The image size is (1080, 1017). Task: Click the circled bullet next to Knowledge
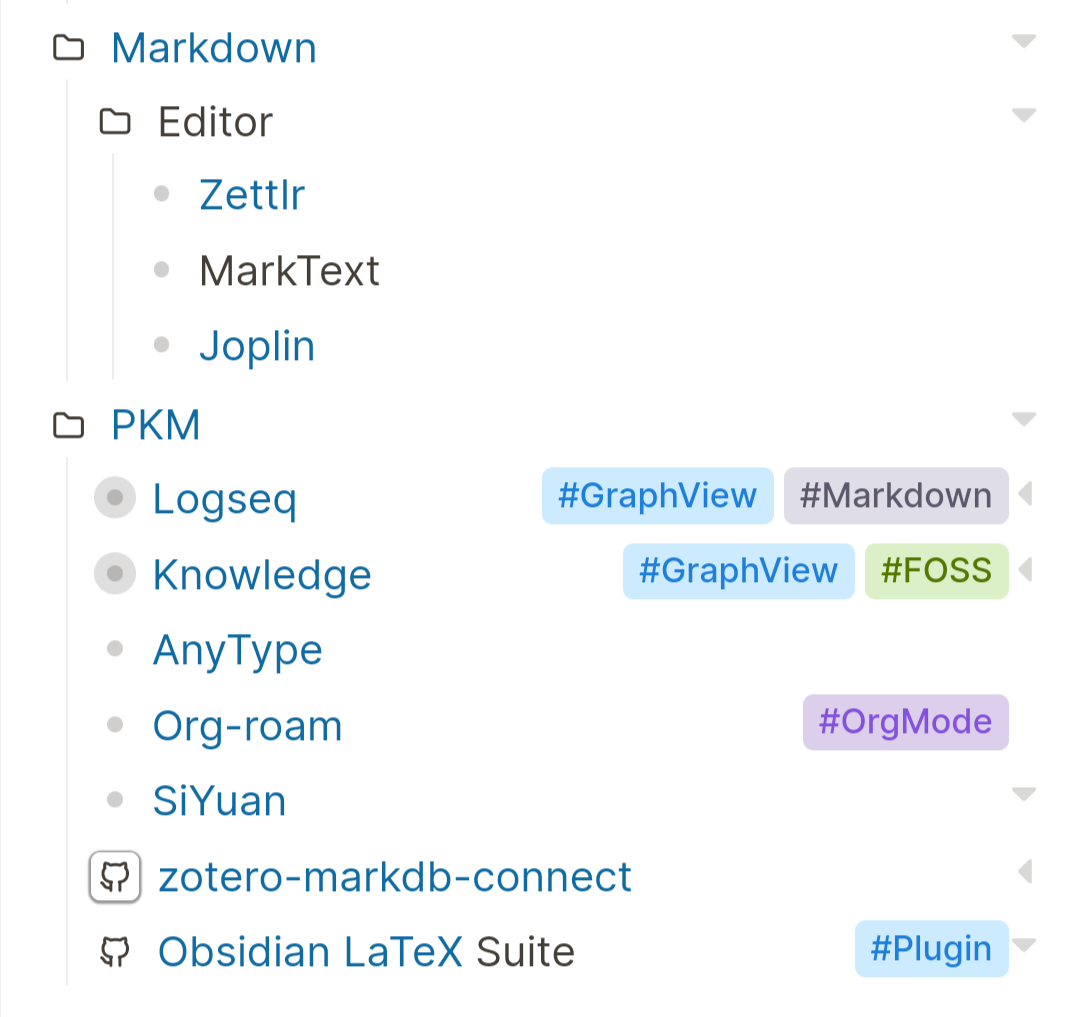tap(115, 573)
